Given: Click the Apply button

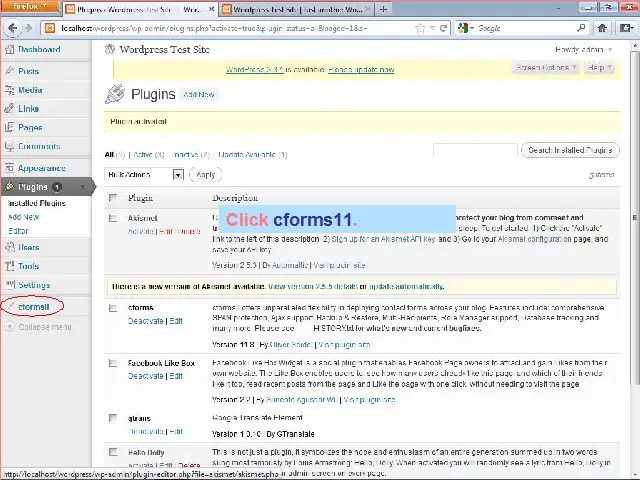Looking at the screenshot, I should point(205,175).
